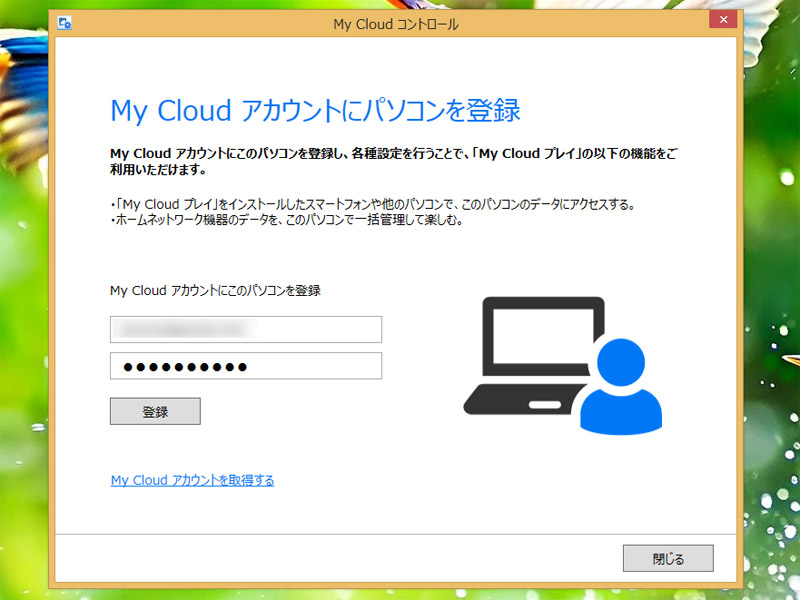The height and width of the screenshot is (600, 800).
Task: Click the bullet line about スマートフォン access
Action: (372, 205)
